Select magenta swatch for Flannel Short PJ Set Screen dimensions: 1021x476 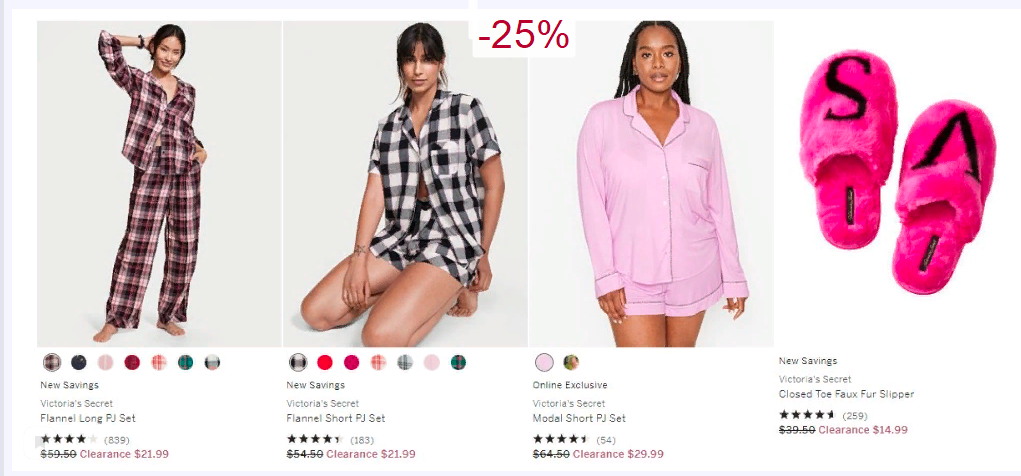pos(352,362)
